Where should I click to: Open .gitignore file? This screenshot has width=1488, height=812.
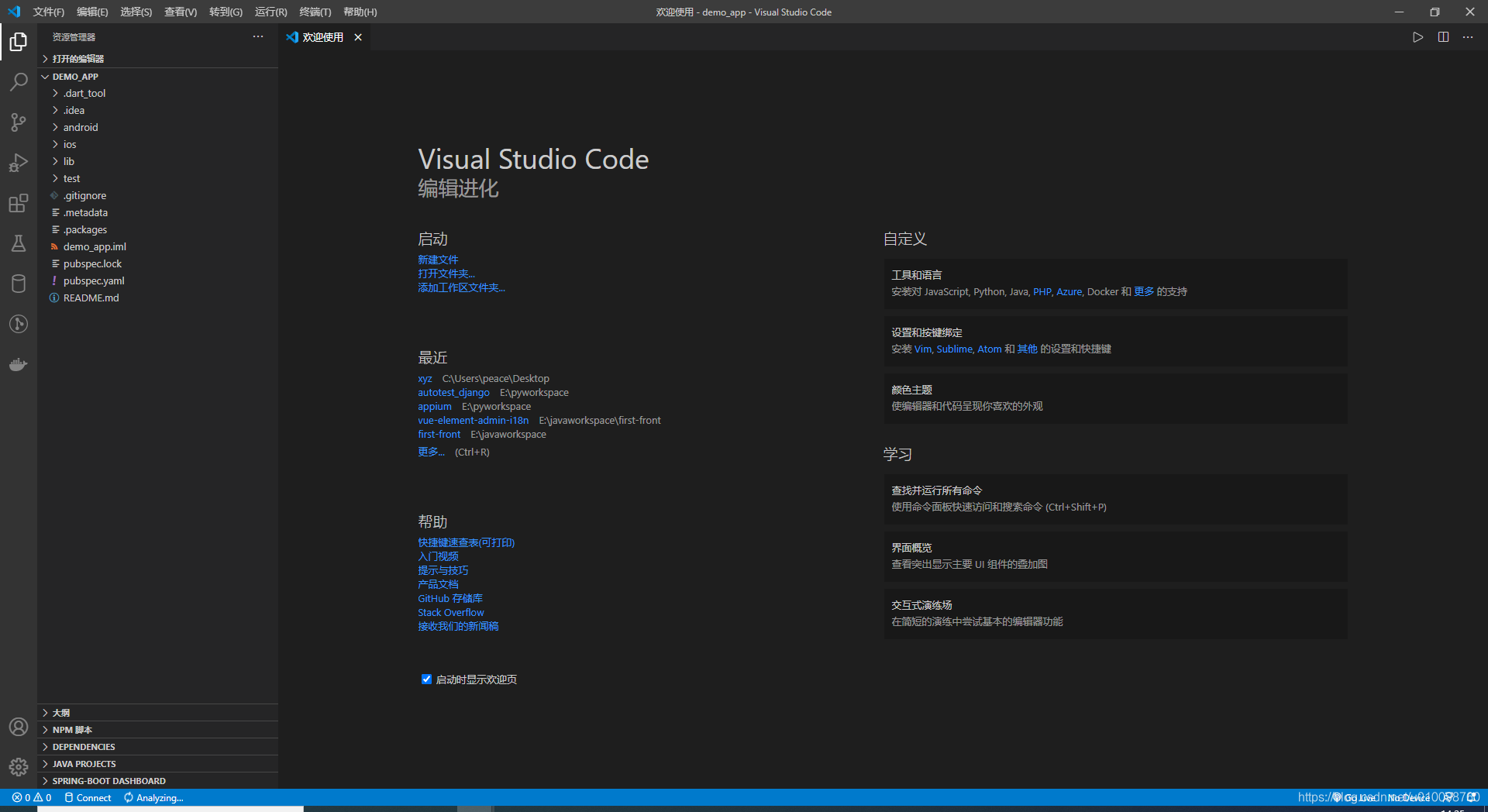pyautogui.click(x=157, y=195)
